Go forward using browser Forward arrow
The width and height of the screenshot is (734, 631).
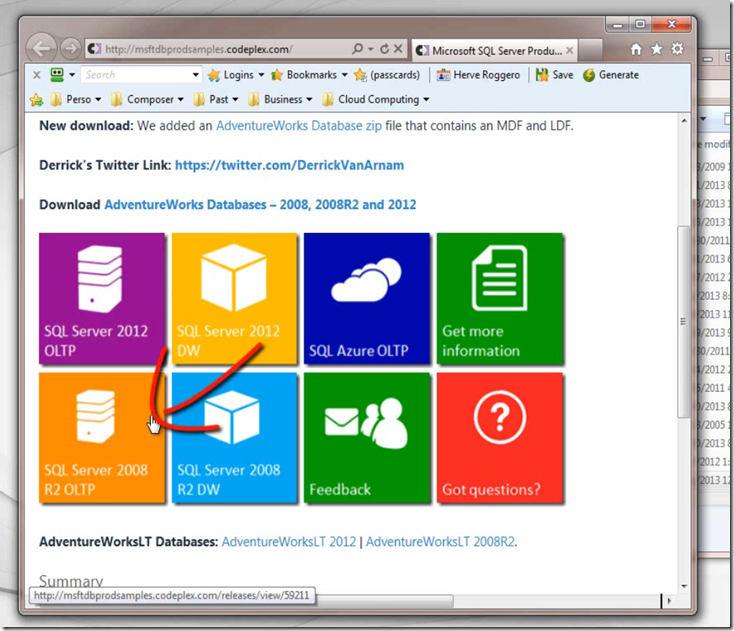click(71, 48)
